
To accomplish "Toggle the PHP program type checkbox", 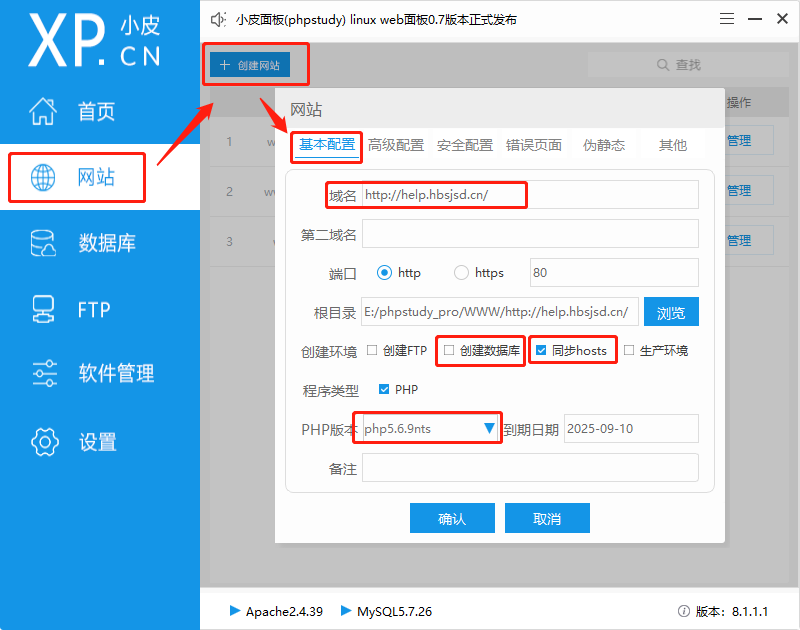I will 384,389.
